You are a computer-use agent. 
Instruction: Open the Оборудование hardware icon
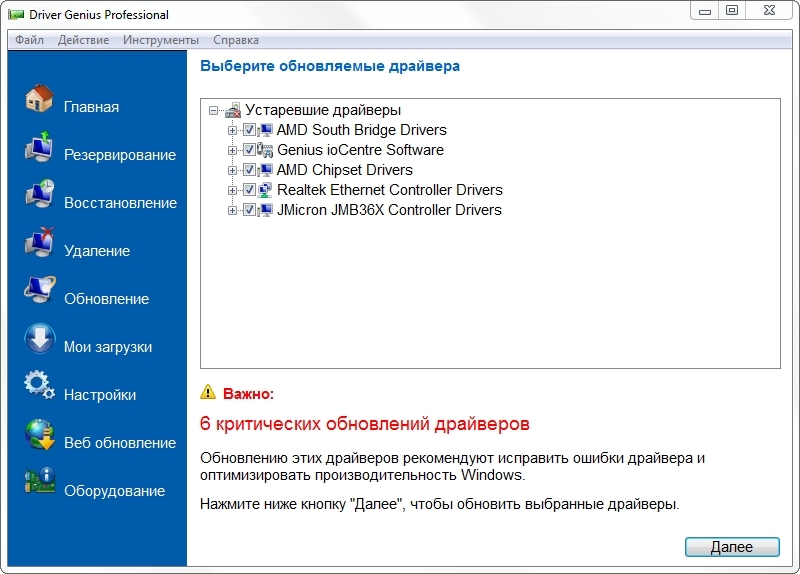[x=39, y=483]
